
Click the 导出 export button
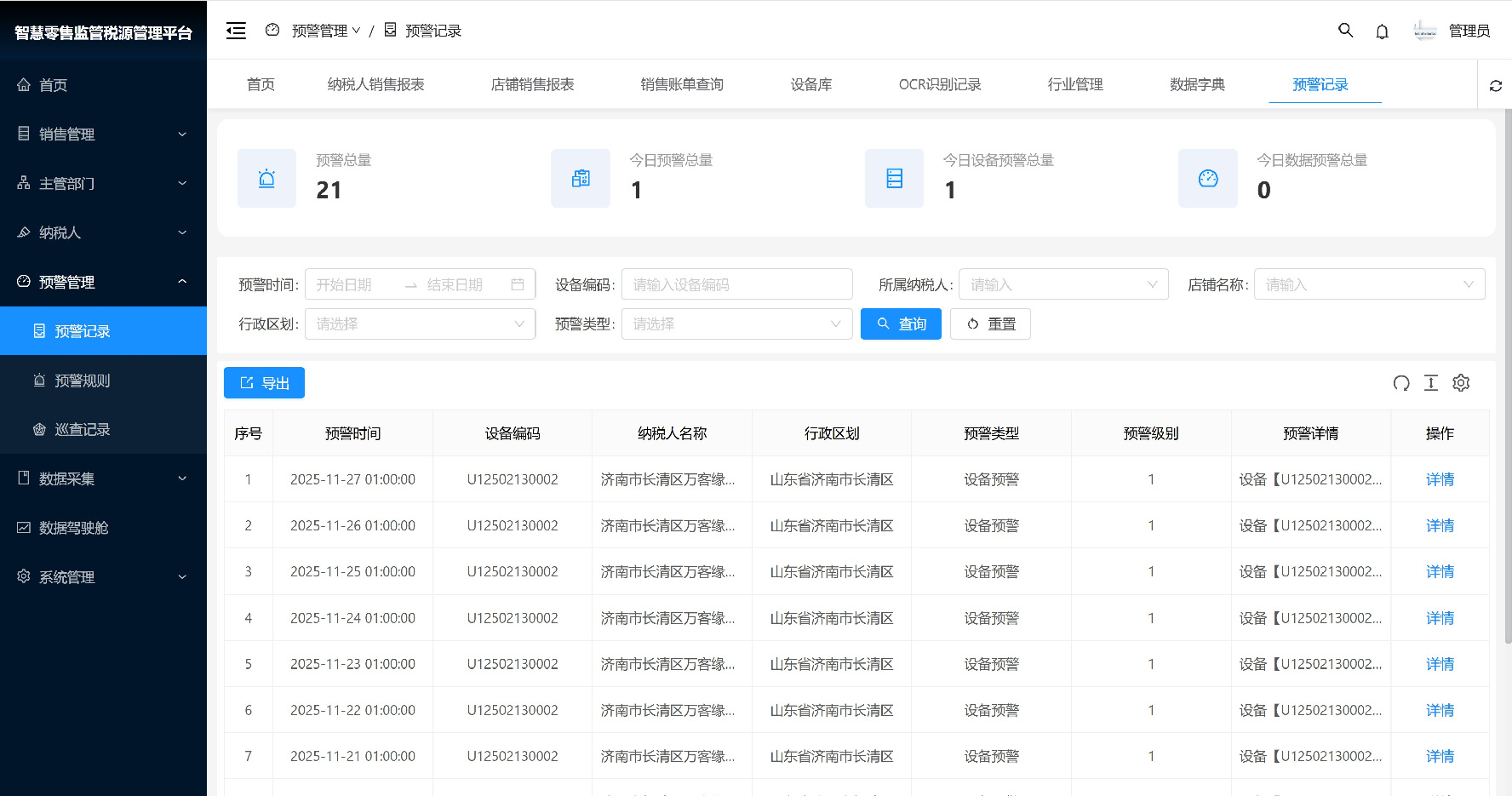tap(264, 383)
